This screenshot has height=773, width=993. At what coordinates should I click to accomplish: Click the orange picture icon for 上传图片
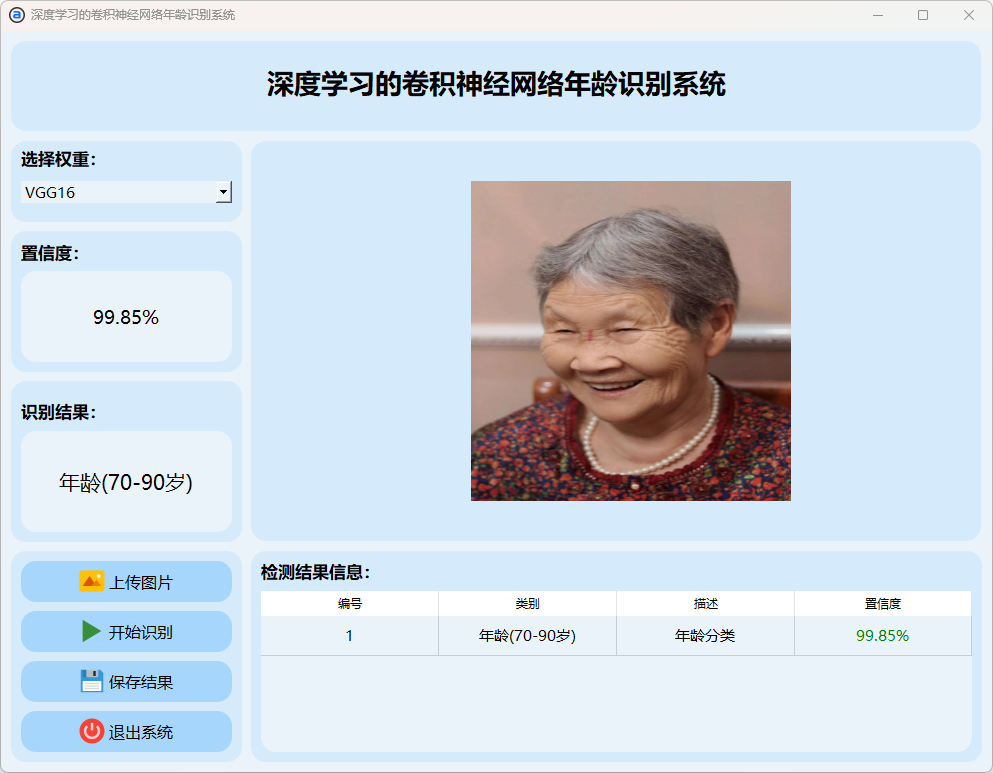click(x=92, y=581)
